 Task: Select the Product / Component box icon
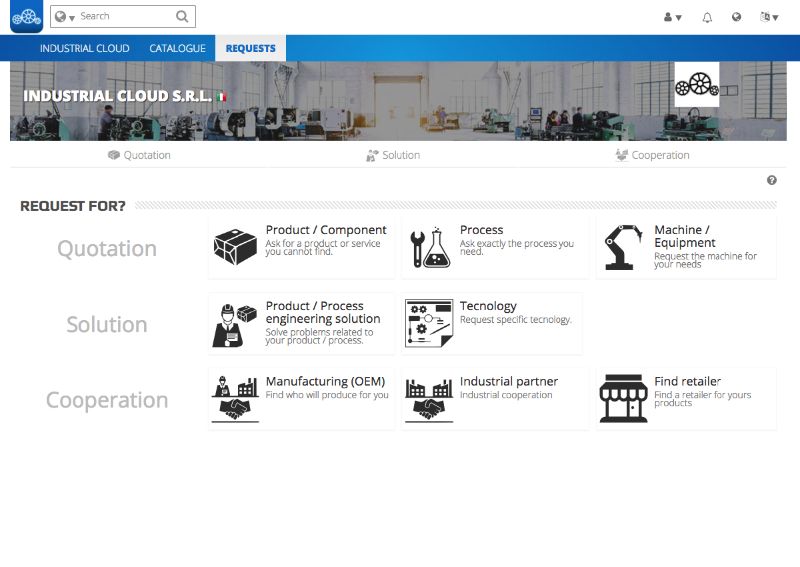pos(236,247)
